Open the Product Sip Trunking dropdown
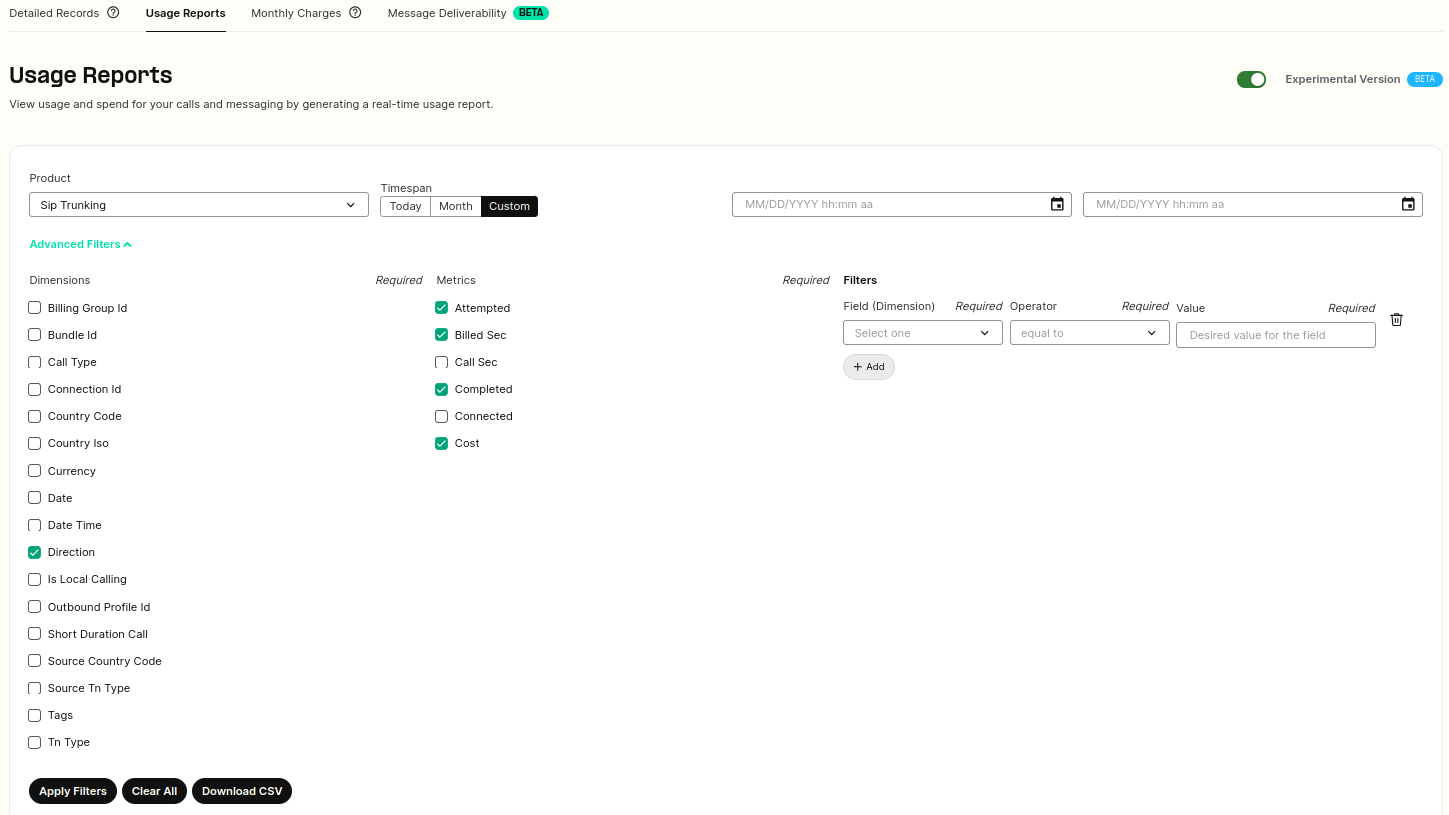The width and height of the screenshot is (1449, 815). click(199, 205)
